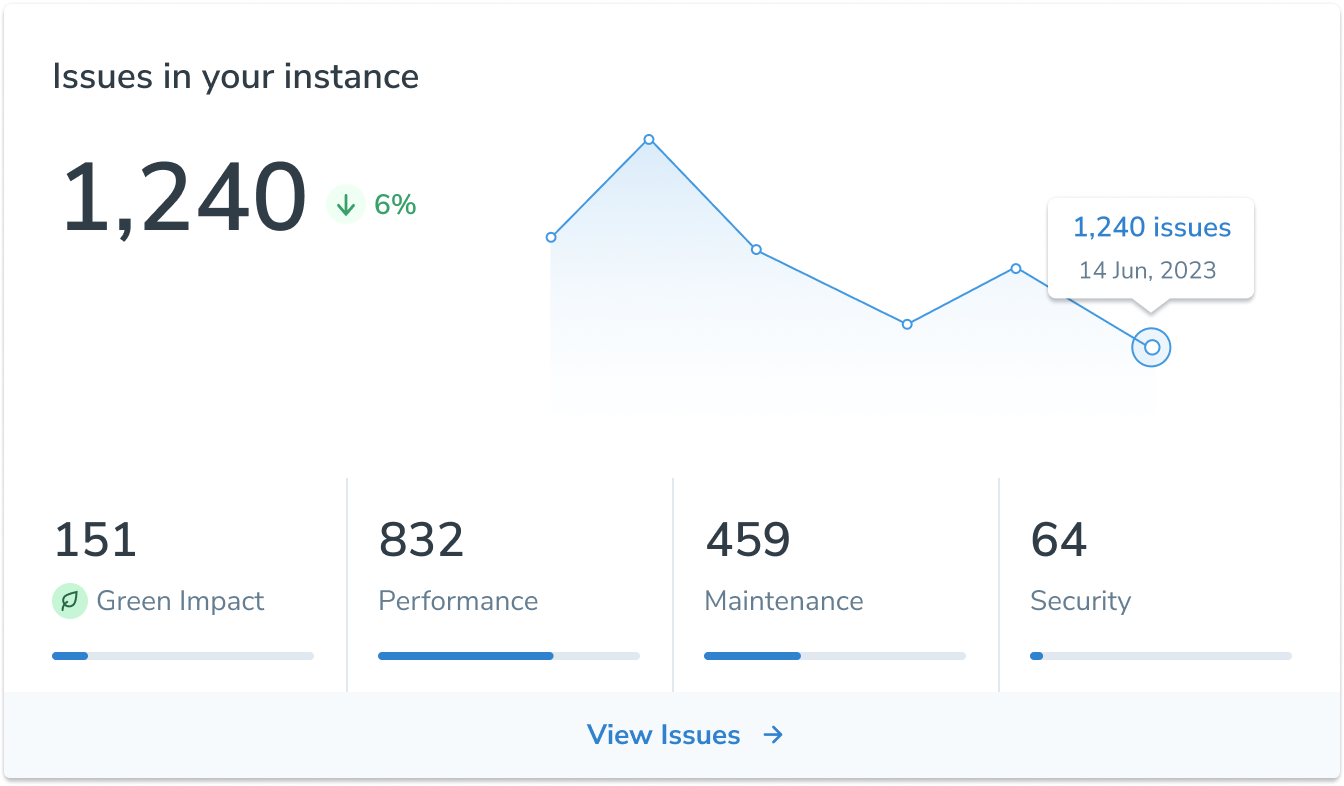Select the Performance category label

(458, 601)
